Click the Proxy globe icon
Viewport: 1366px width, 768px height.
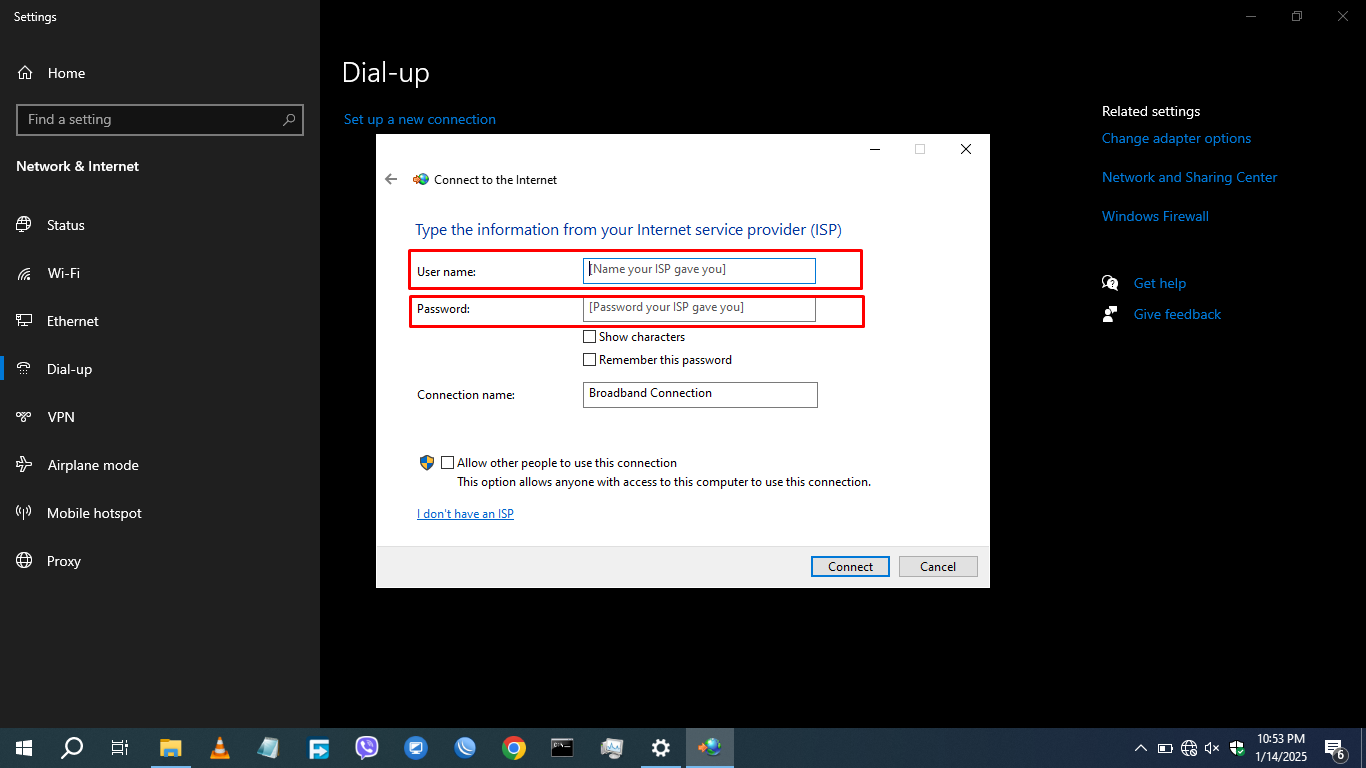coord(24,561)
